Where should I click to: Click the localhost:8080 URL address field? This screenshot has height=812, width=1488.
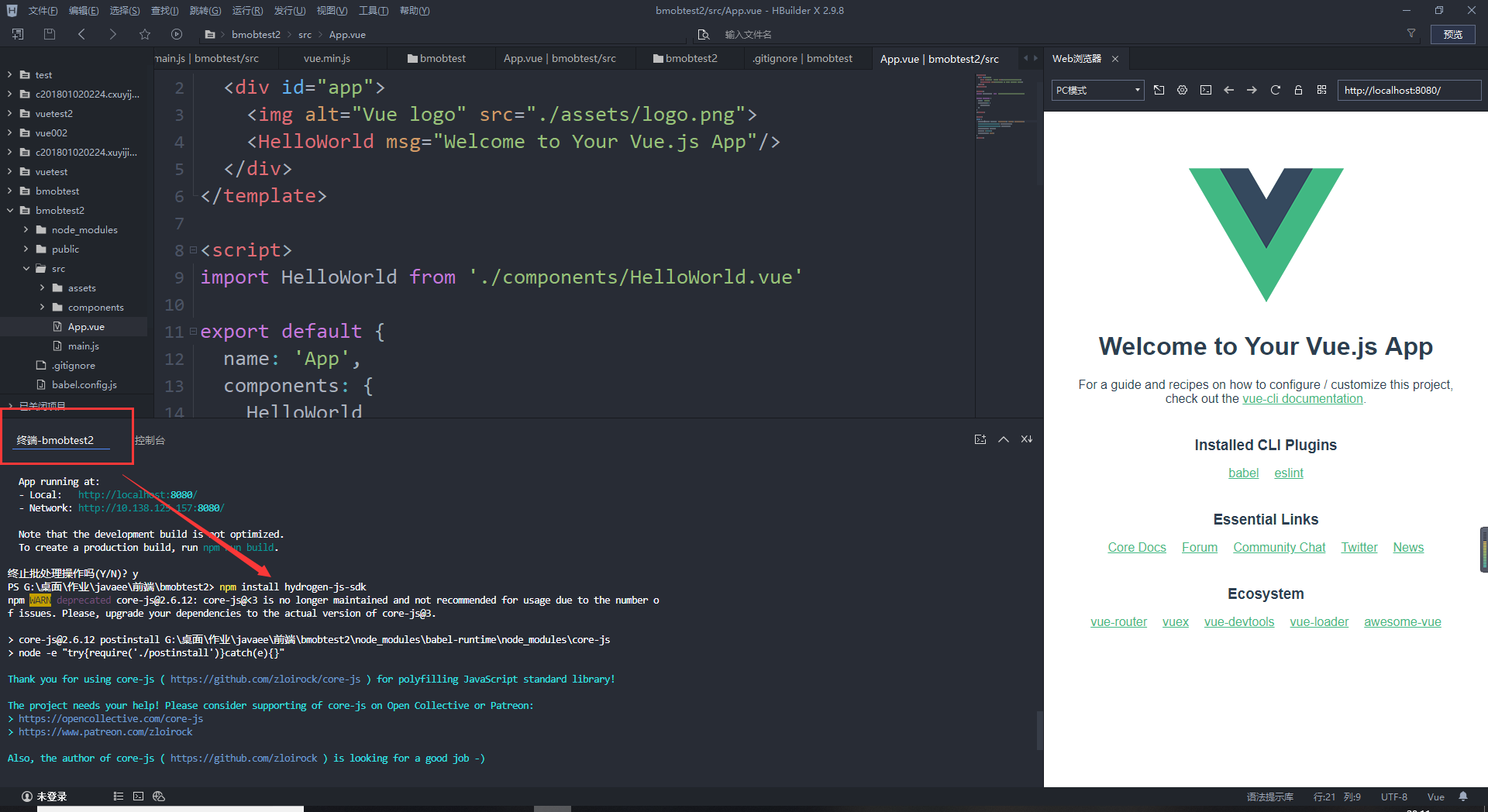coord(1409,90)
